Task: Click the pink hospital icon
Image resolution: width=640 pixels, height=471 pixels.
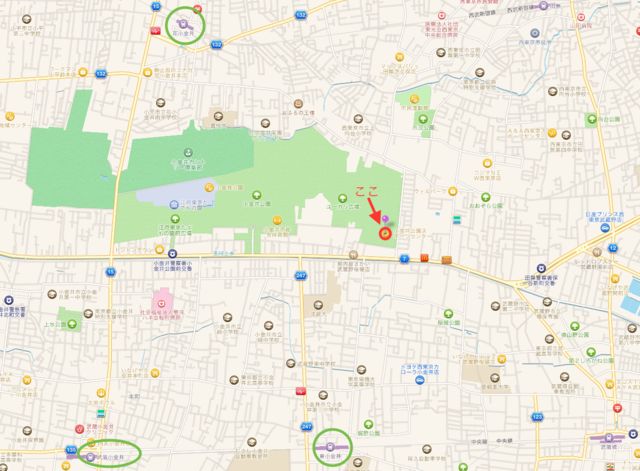Action: coord(158,299)
